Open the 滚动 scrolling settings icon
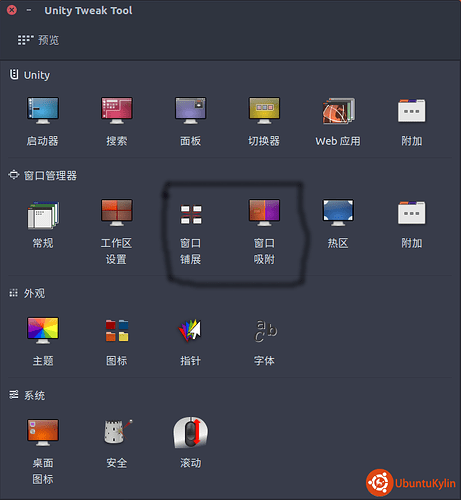461x500 pixels. coord(191,432)
